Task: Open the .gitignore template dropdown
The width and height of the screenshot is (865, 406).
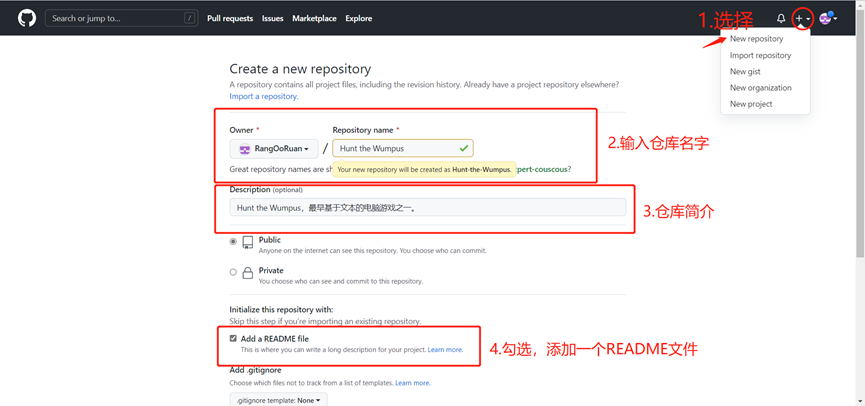Action: click(279, 399)
